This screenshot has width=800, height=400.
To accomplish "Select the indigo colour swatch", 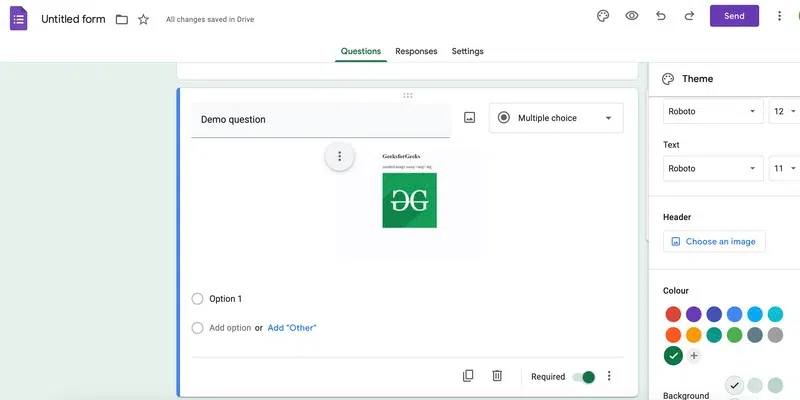I will click(714, 314).
